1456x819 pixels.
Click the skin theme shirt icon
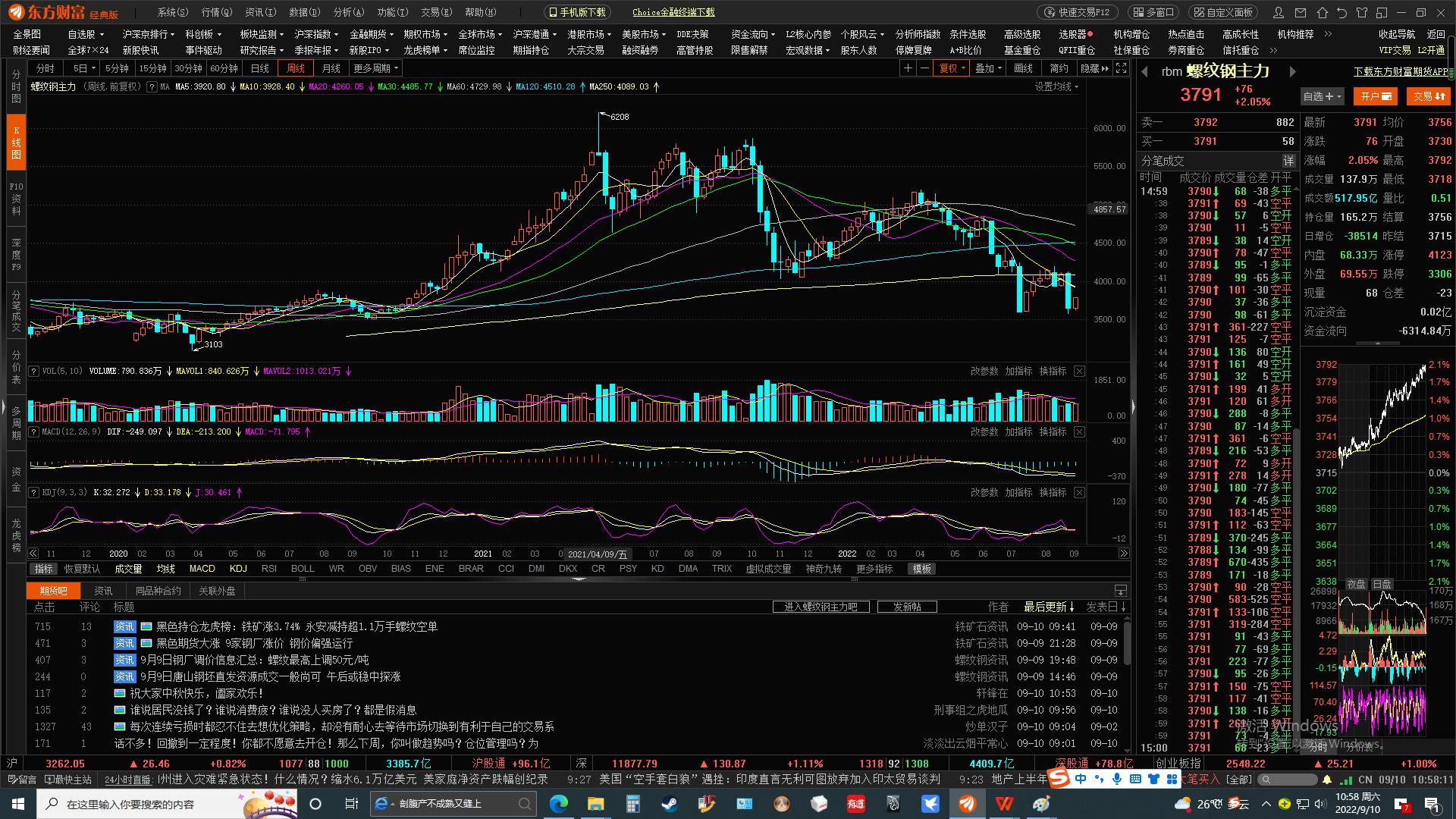[x=1362, y=12]
